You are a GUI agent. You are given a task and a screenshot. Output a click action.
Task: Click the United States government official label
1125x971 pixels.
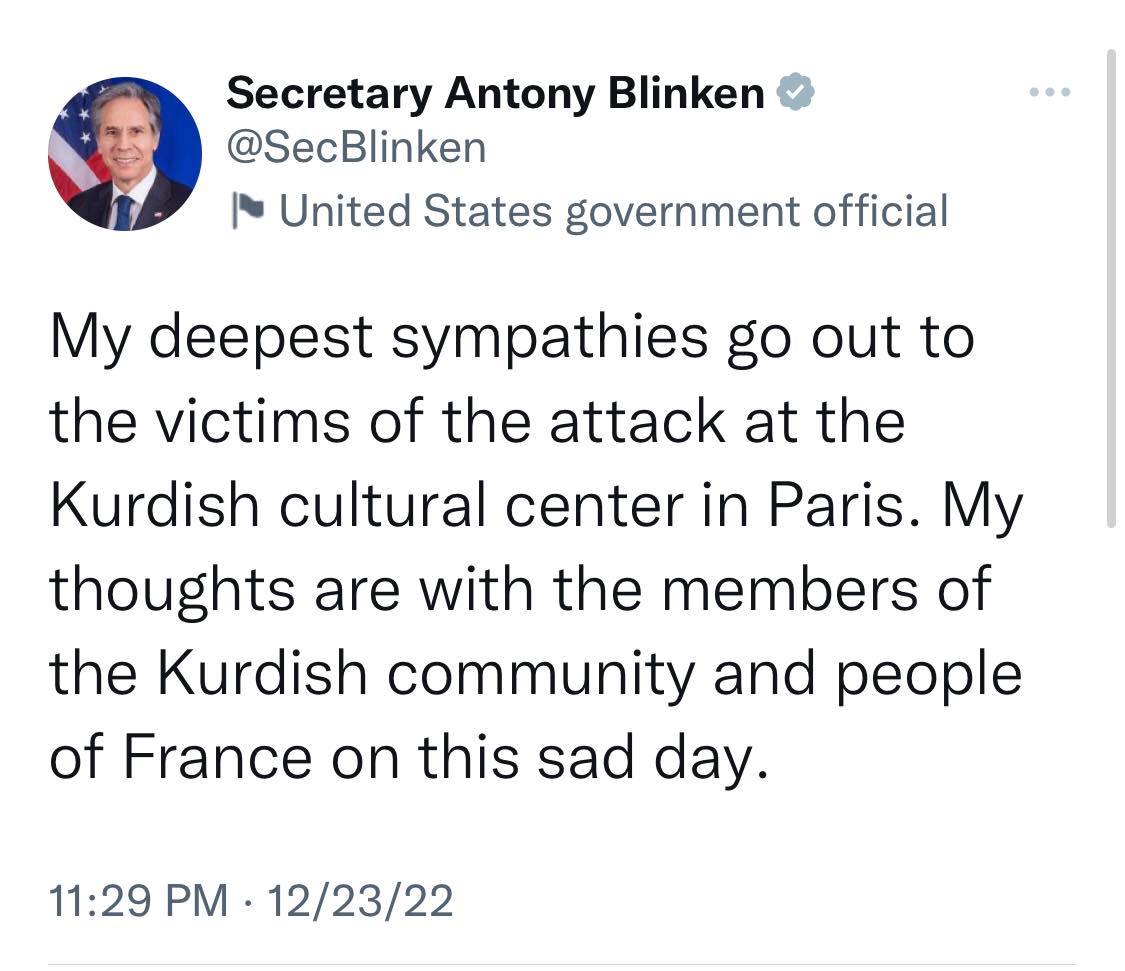[612, 211]
